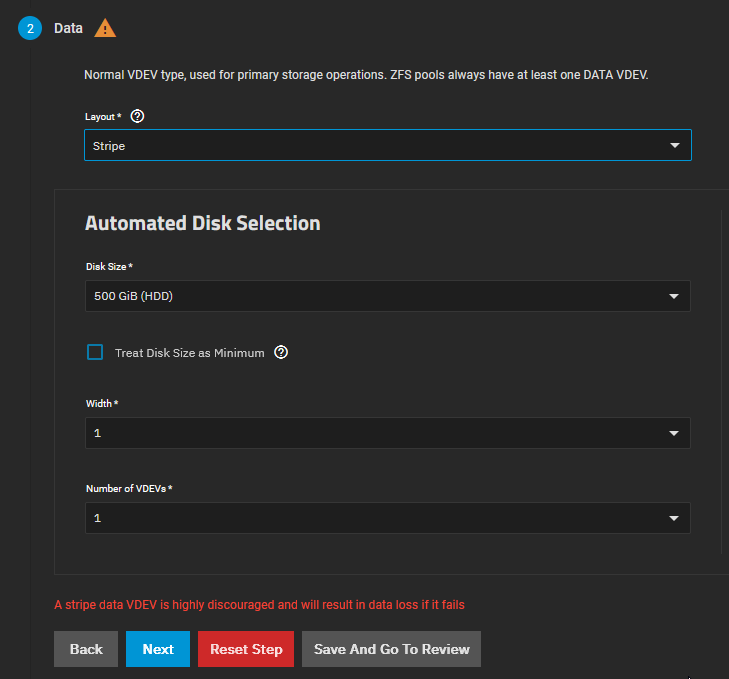Click the Width field's caret arrow icon
This screenshot has width=729, height=679.
(673, 433)
